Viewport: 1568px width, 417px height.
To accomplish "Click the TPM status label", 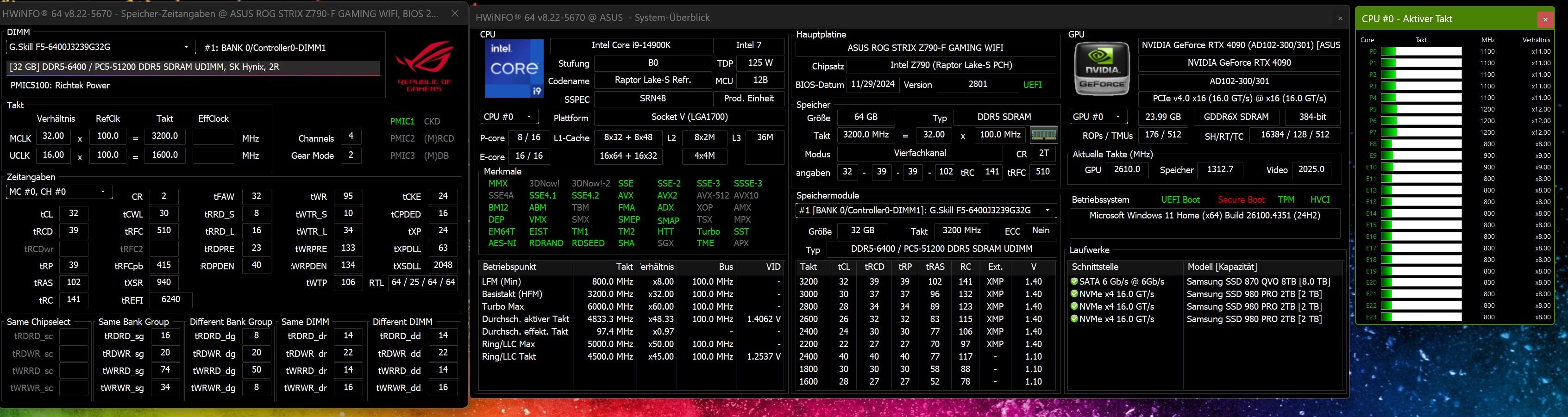I will click(x=1286, y=199).
